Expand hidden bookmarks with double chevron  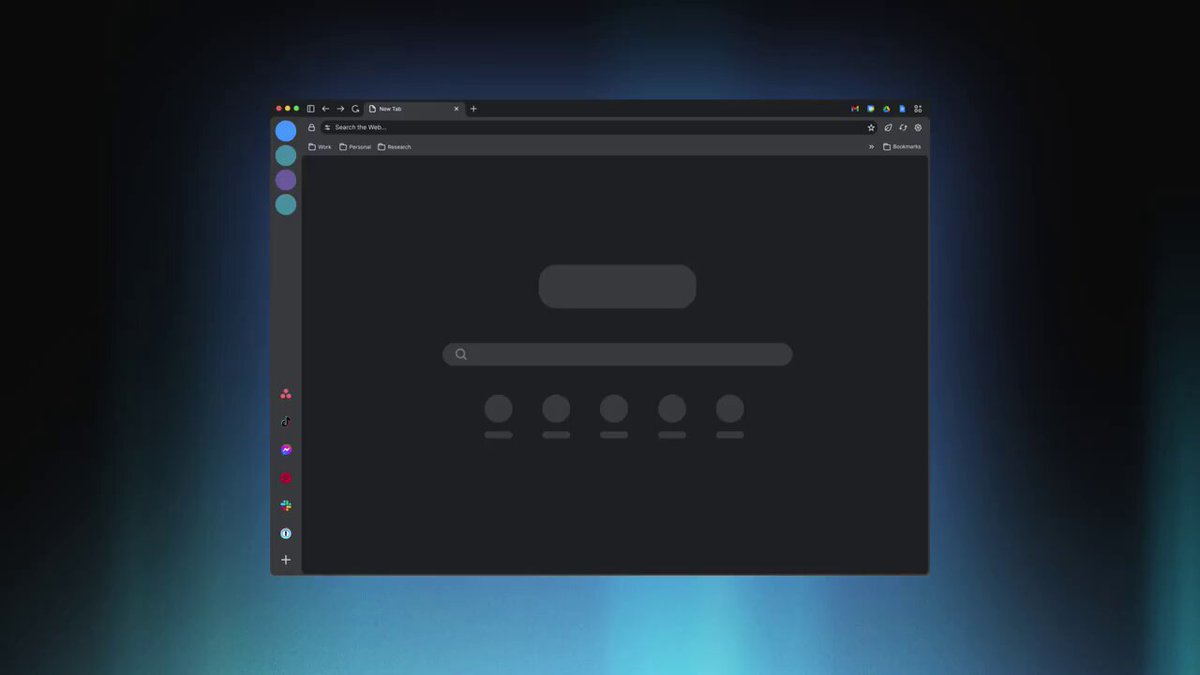click(x=871, y=147)
